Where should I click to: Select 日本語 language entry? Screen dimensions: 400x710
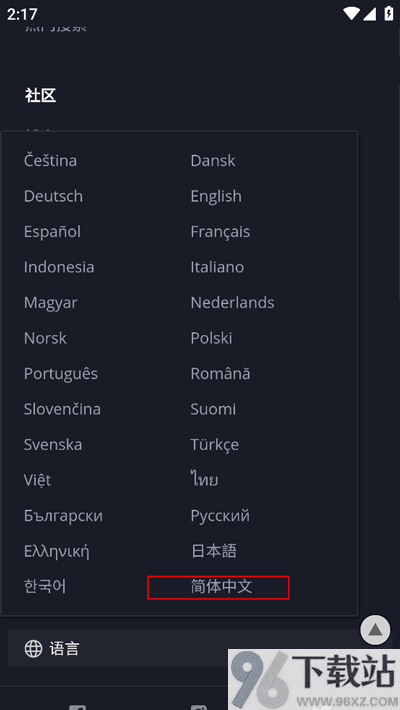click(x=213, y=551)
